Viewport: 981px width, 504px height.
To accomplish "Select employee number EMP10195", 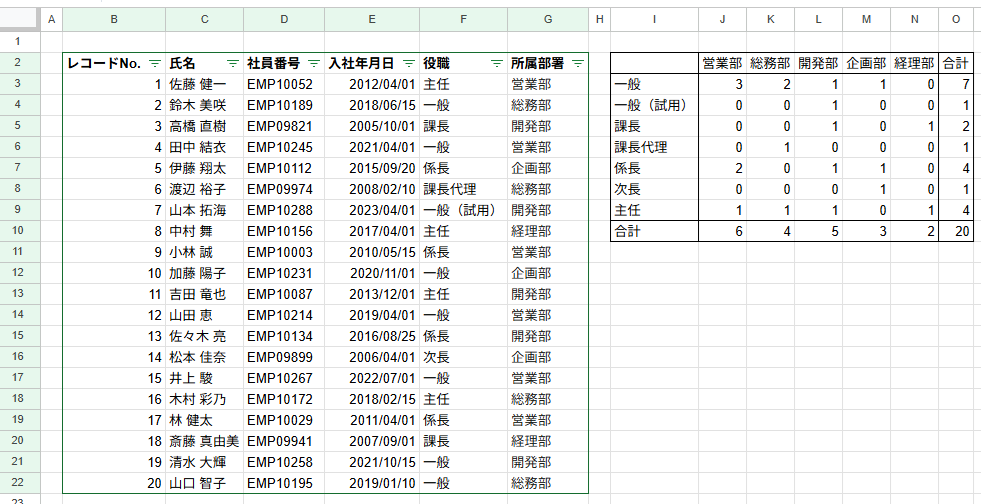I will [284, 483].
